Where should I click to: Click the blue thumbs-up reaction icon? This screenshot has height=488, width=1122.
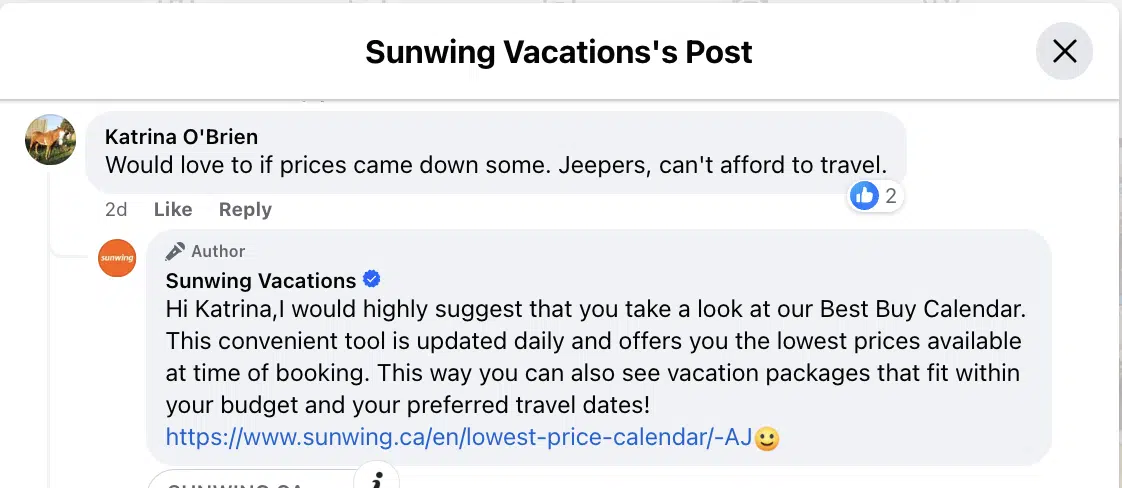tap(864, 196)
